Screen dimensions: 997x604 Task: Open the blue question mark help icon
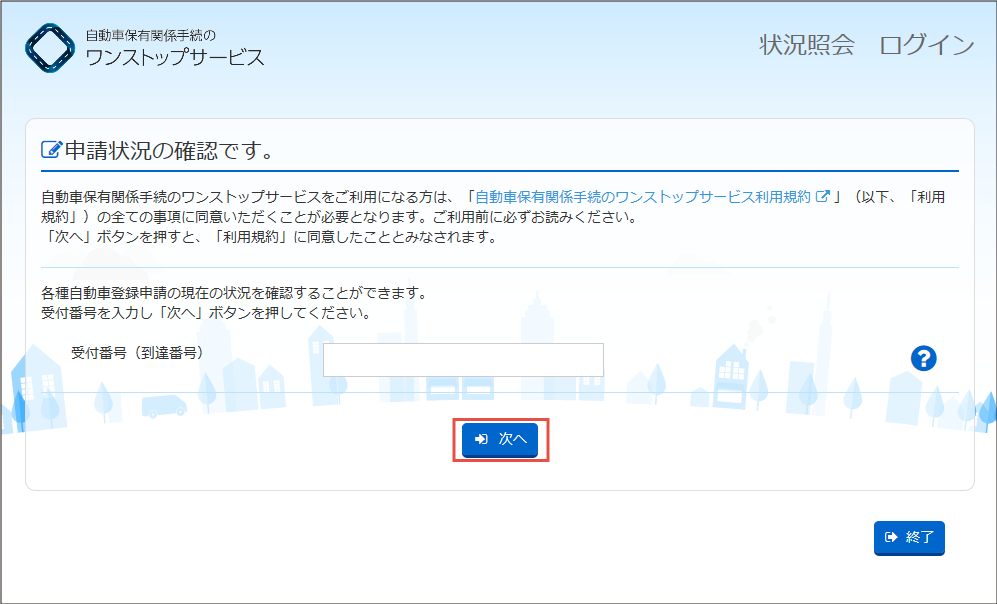coord(923,359)
